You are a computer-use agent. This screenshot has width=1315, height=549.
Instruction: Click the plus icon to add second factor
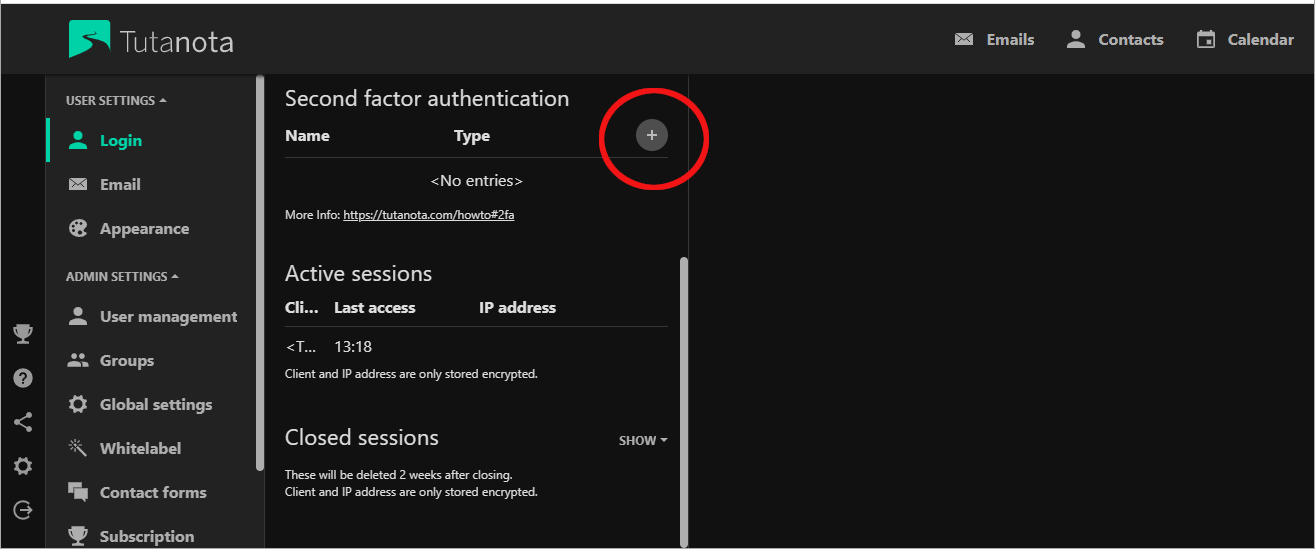point(652,135)
